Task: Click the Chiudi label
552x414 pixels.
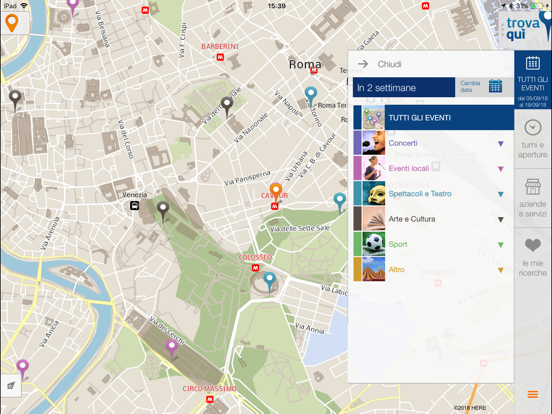Action: (x=389, y=64)
